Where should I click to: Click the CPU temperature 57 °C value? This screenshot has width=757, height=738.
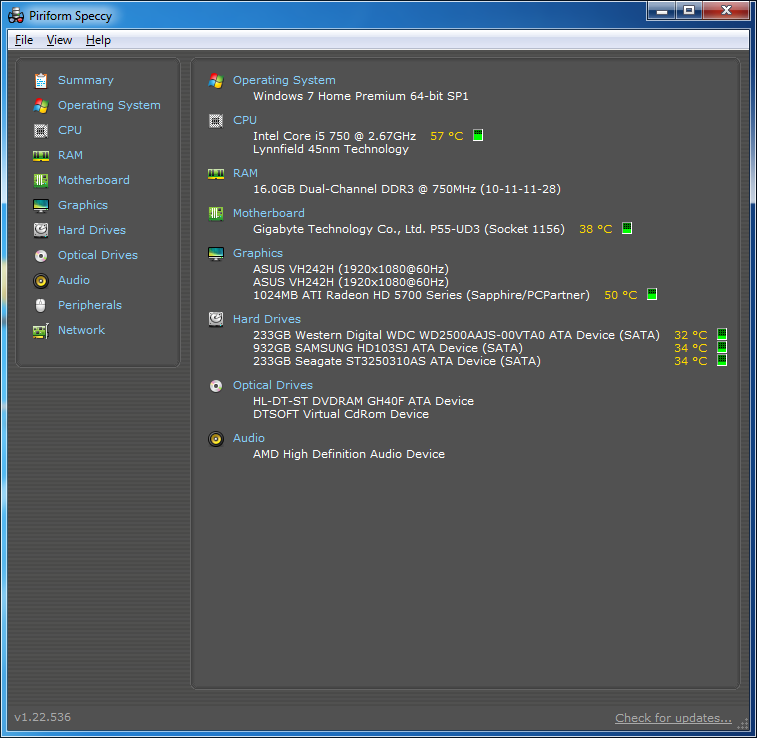[447, 136]
